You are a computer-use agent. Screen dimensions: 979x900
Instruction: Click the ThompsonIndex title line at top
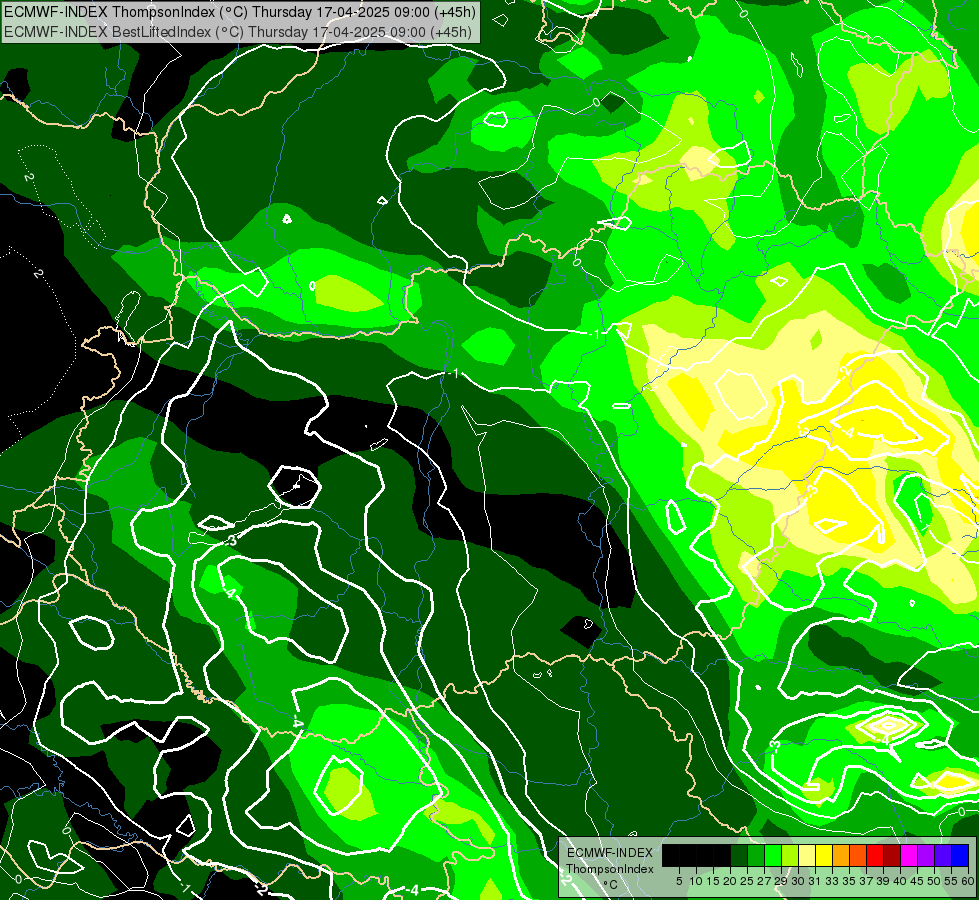240,12
